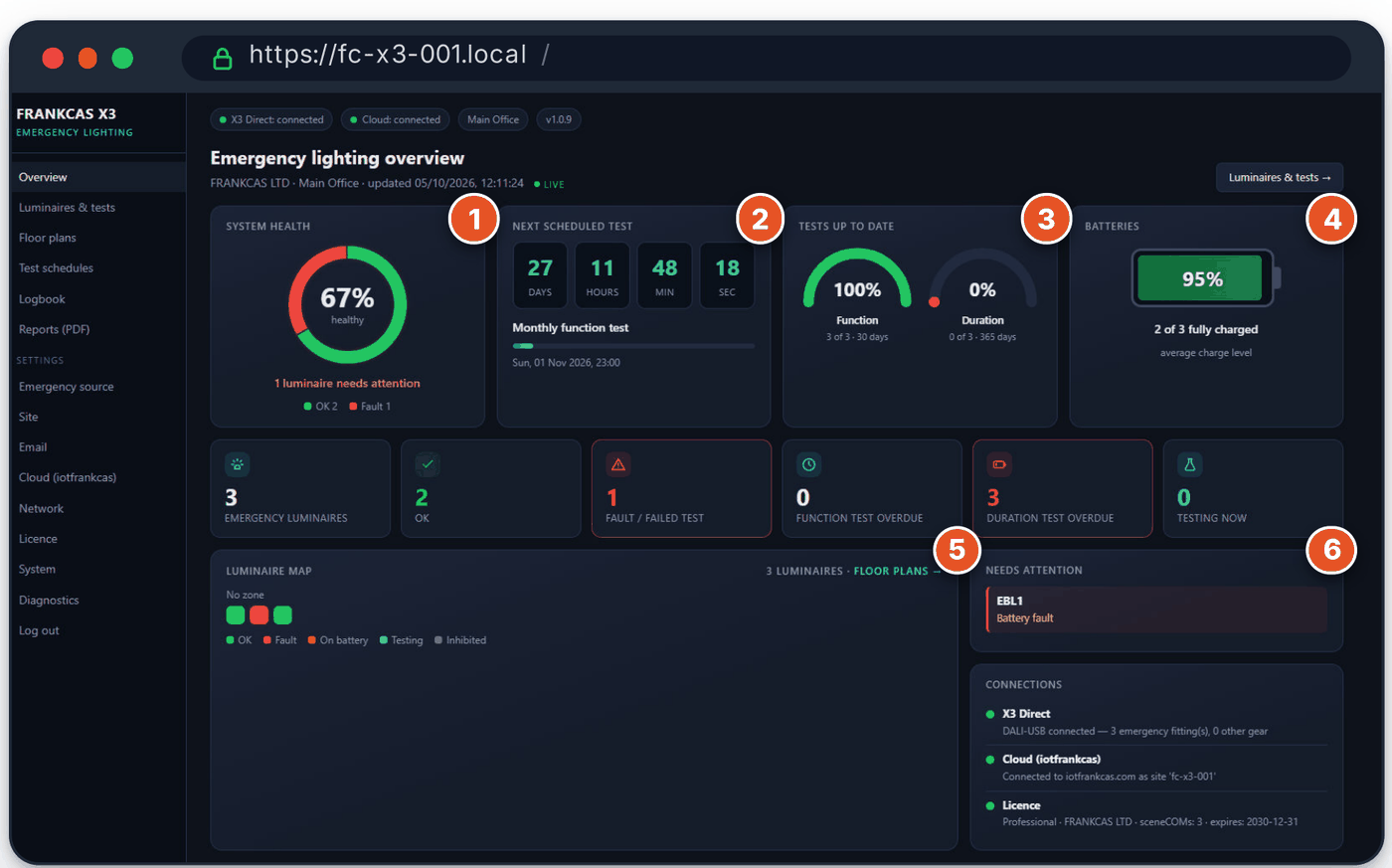Click the browser address padlock icon
Image resolution: width=1392 pixels, height=868 pixels.
tap(223, 58)
